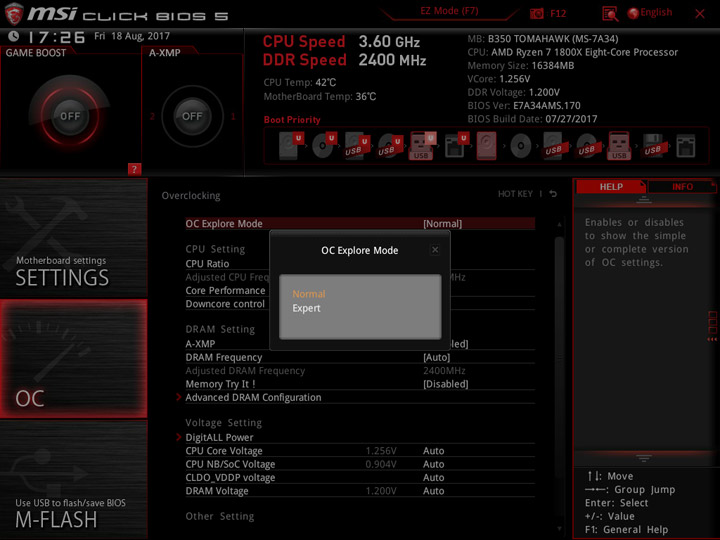The width and height of the screenshot is (720, 540).
Task: Click the Adjusted DRAM Frequency 2400MHz value
Action: [x=444, y=371]
